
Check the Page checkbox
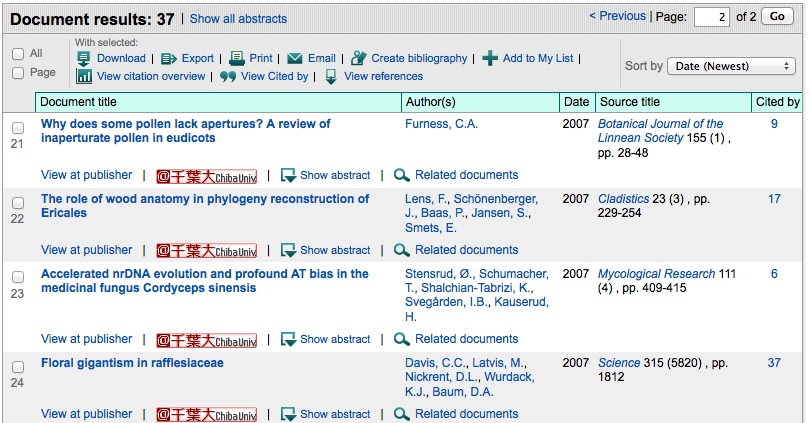(x=18, y=73)
